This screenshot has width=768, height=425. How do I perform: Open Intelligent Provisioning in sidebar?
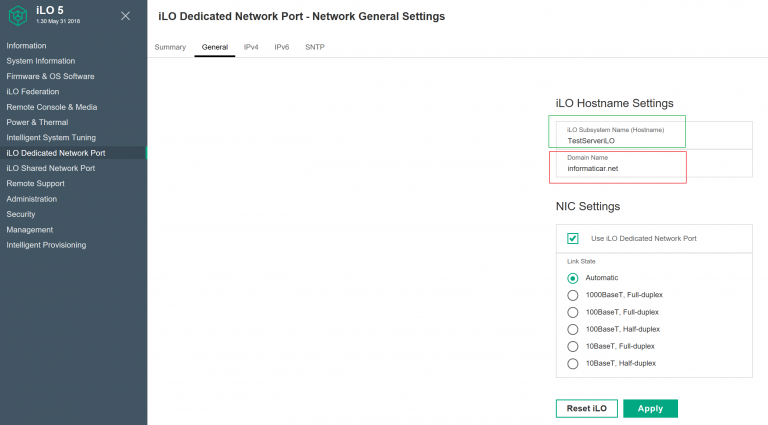(x=46, y=245)
